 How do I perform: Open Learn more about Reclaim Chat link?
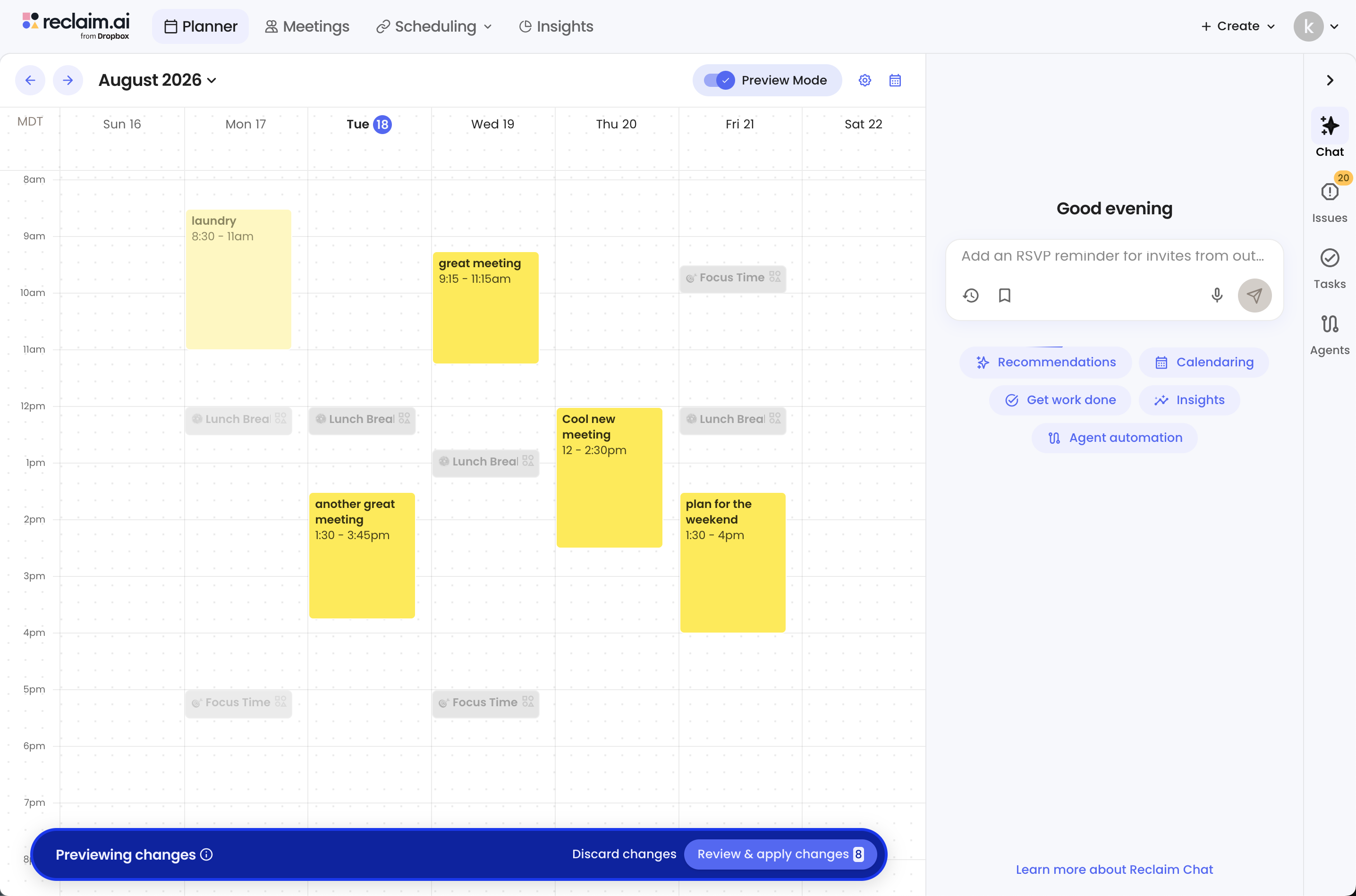tap(1114, 869)
